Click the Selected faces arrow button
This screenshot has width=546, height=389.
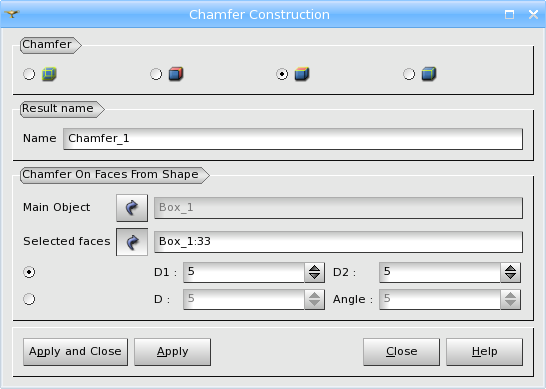(132, 242)
